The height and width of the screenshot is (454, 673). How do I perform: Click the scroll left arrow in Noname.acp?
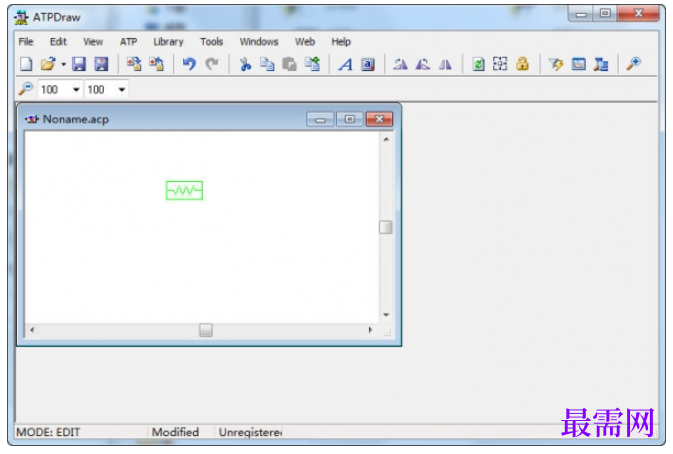tap(32, 330)
